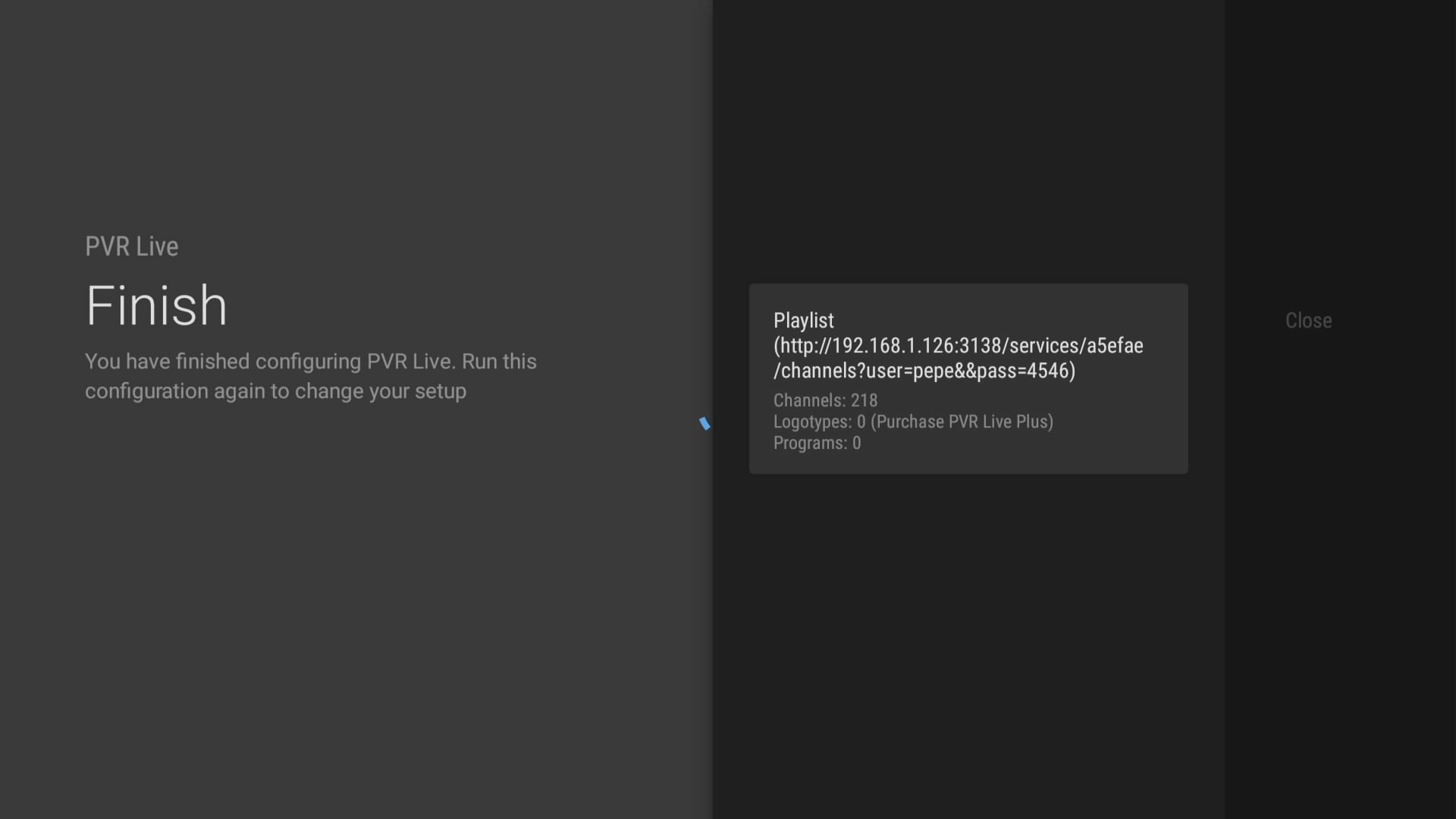Click the Logotypes: 0 label
1456x819 pixels.
point(818,422)
